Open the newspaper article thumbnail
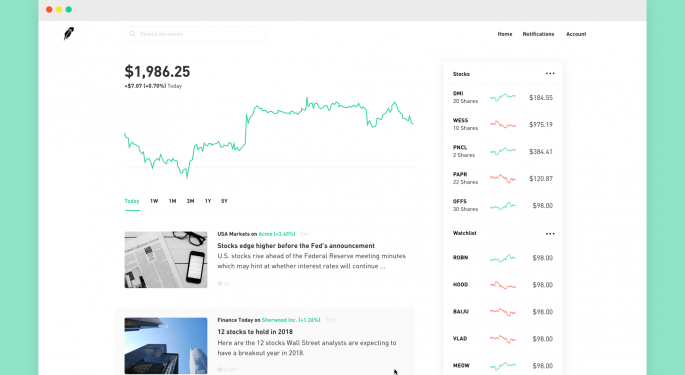Screen dimensions: 685x375 coord(166,260)
